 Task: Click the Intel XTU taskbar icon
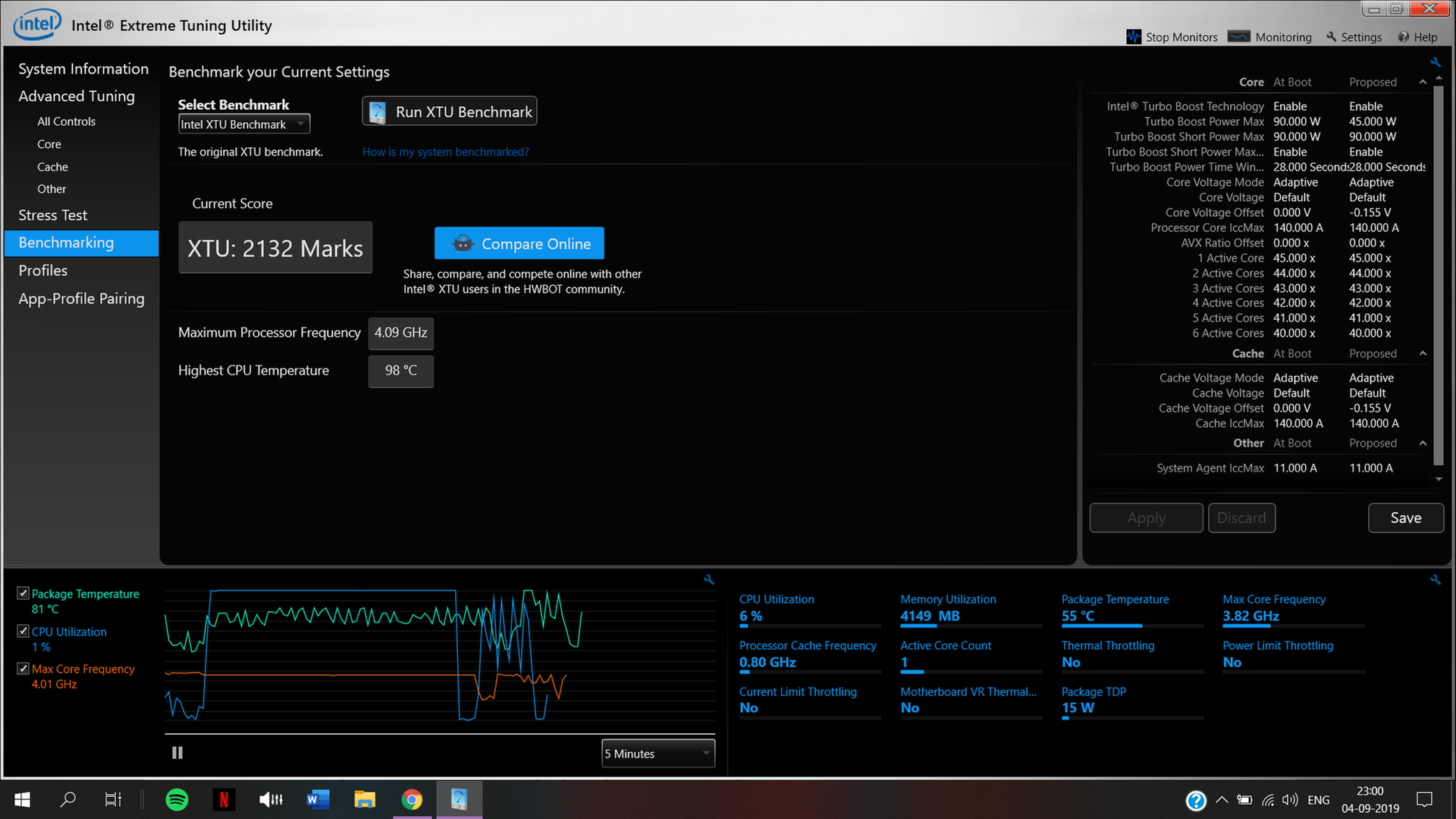(x=459, y=799)
